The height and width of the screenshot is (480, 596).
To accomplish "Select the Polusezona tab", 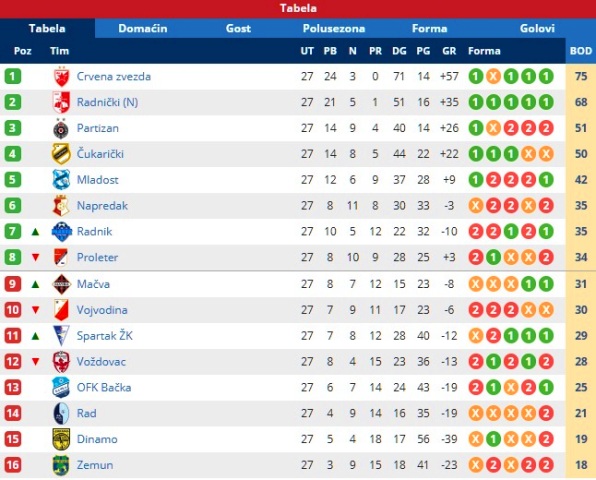I will pyautogui.click(x=334, y=29).
